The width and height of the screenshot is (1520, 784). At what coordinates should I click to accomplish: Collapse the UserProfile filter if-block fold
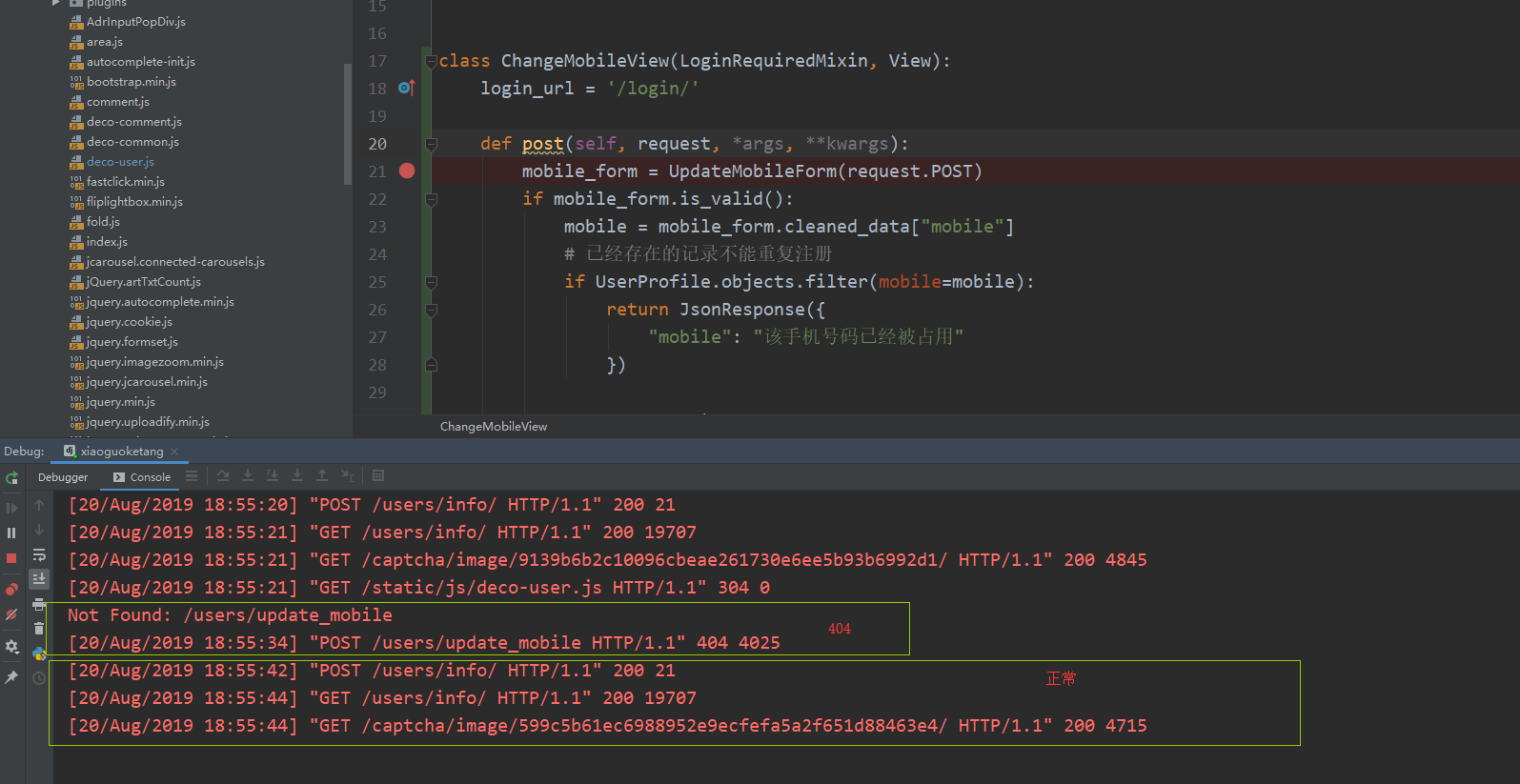(431, 282)
